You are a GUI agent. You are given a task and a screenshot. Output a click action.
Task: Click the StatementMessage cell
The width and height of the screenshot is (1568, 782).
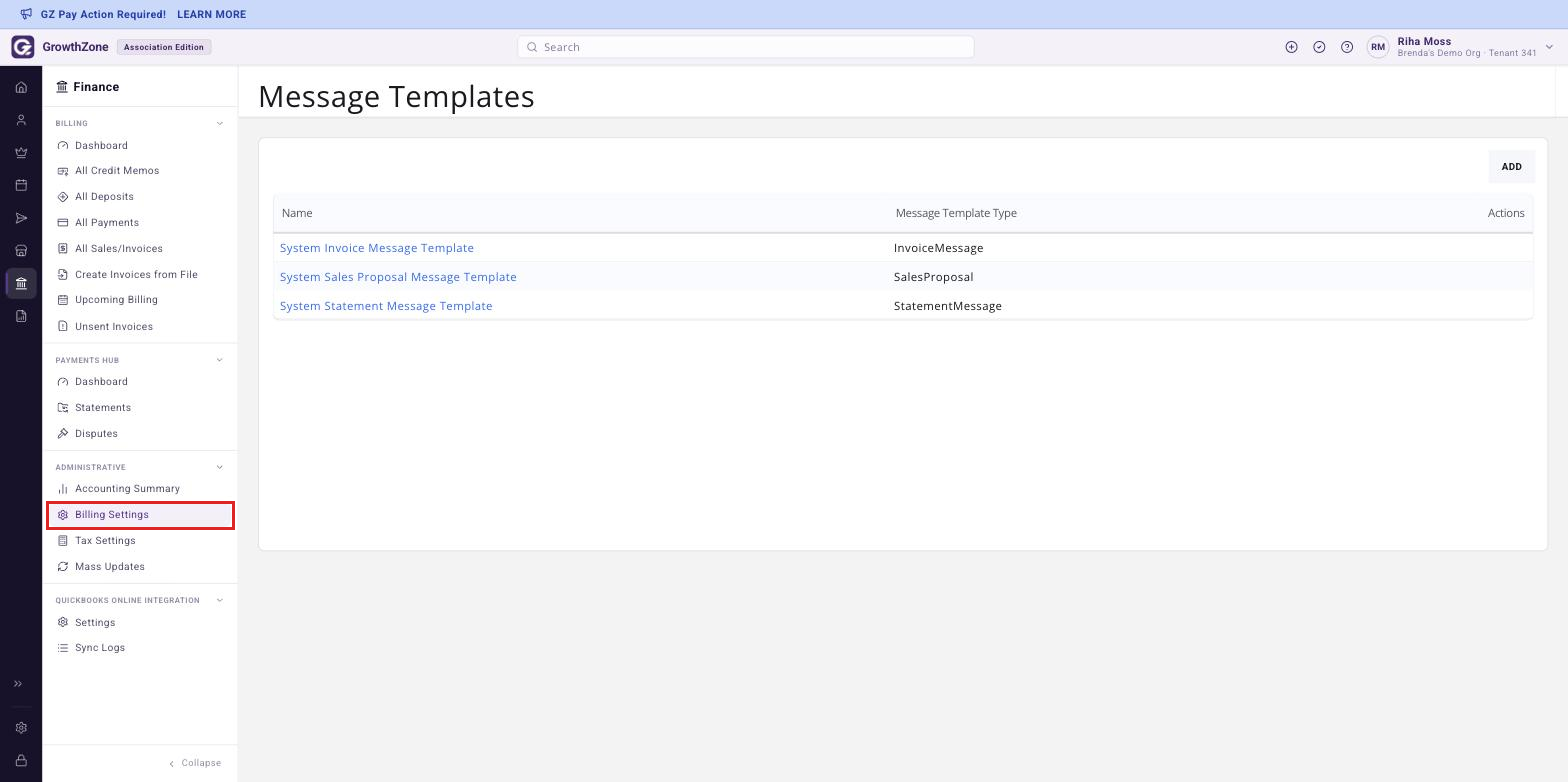pyautogui.click(x=947, y=306)
